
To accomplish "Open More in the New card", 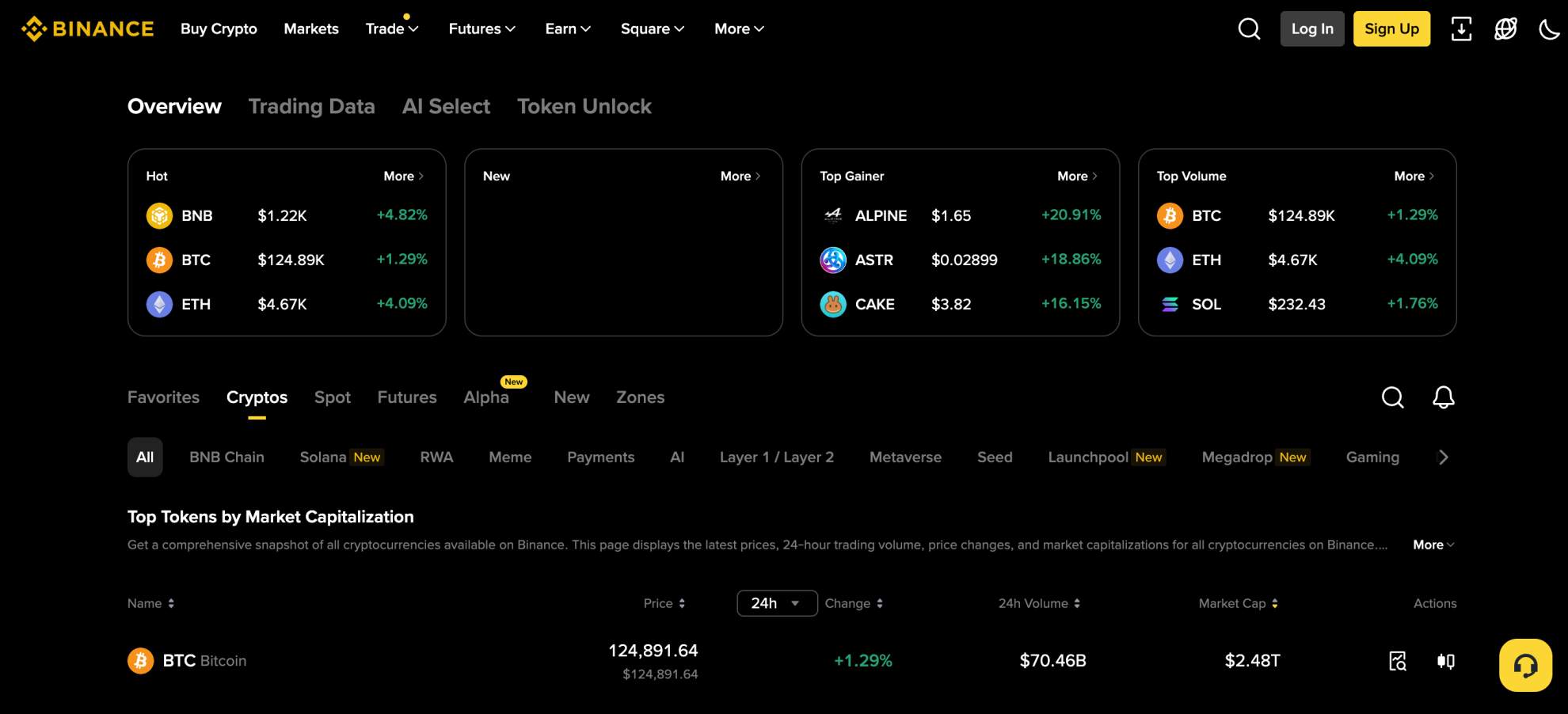I will (740, 176).
